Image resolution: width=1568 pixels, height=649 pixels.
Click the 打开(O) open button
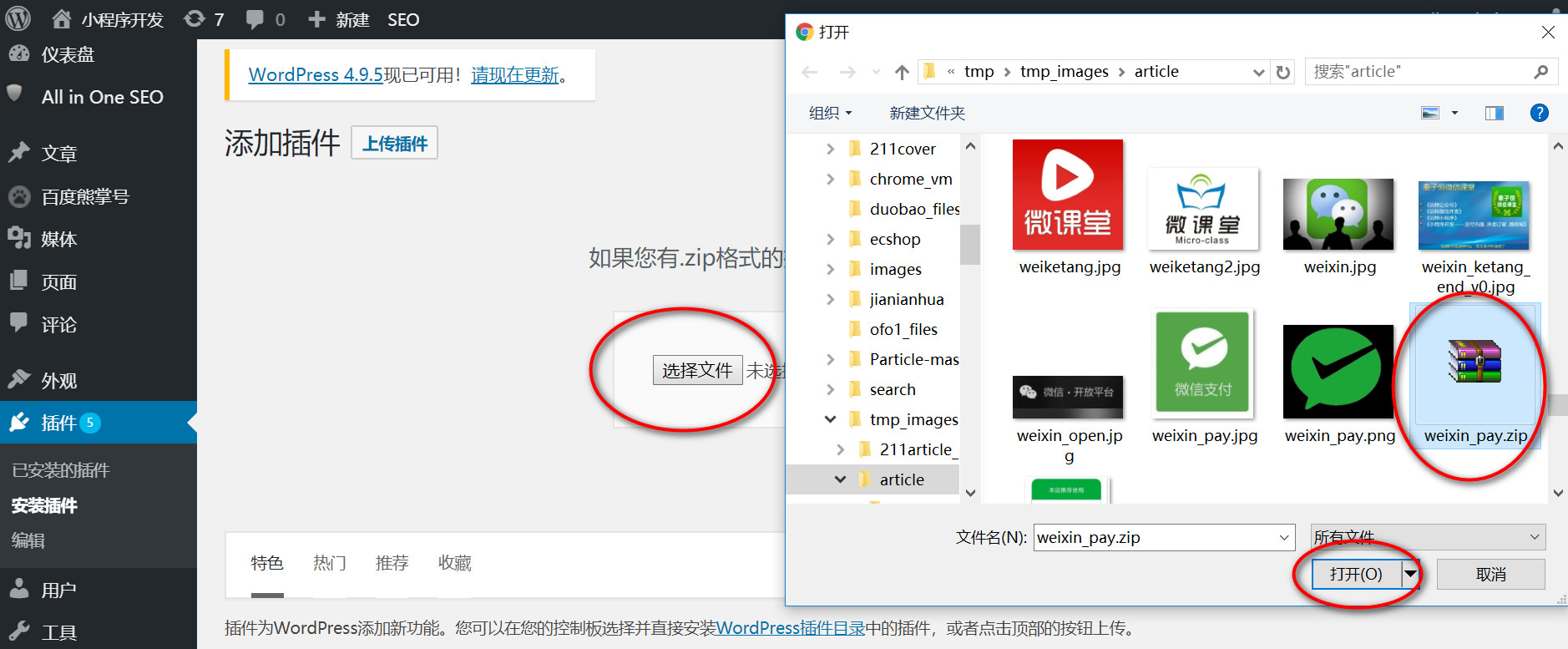1356,574
